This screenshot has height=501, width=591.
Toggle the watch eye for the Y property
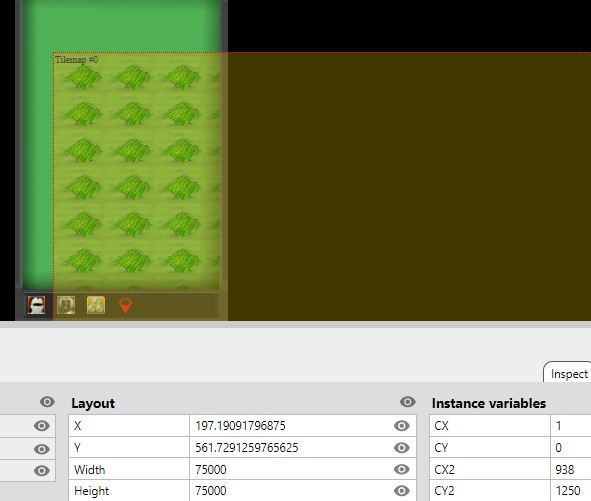401,447
